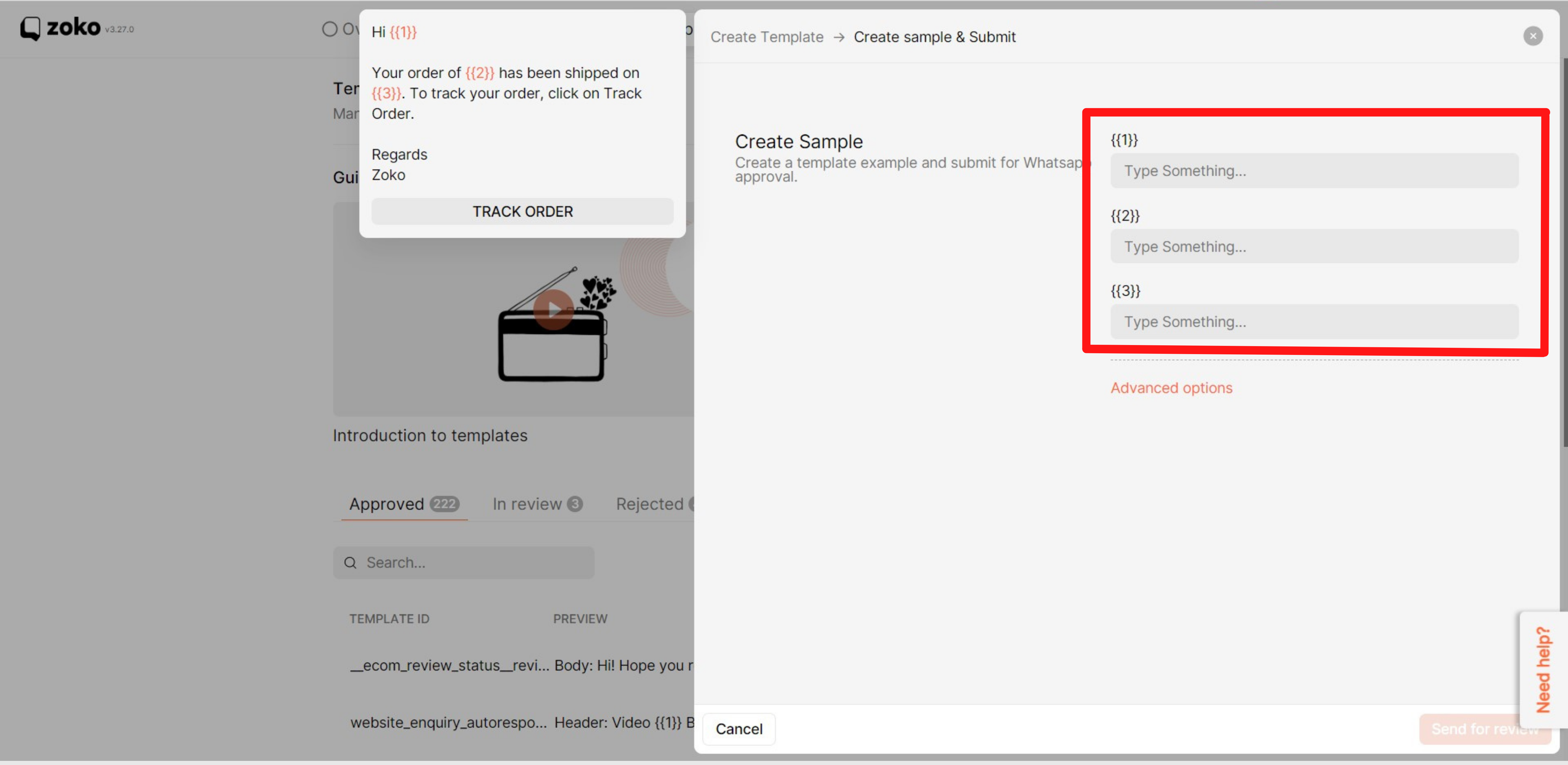Fill the {{1}} sample input field
This screenshot has width=1568, height=765.
[x=1314, y=171]
